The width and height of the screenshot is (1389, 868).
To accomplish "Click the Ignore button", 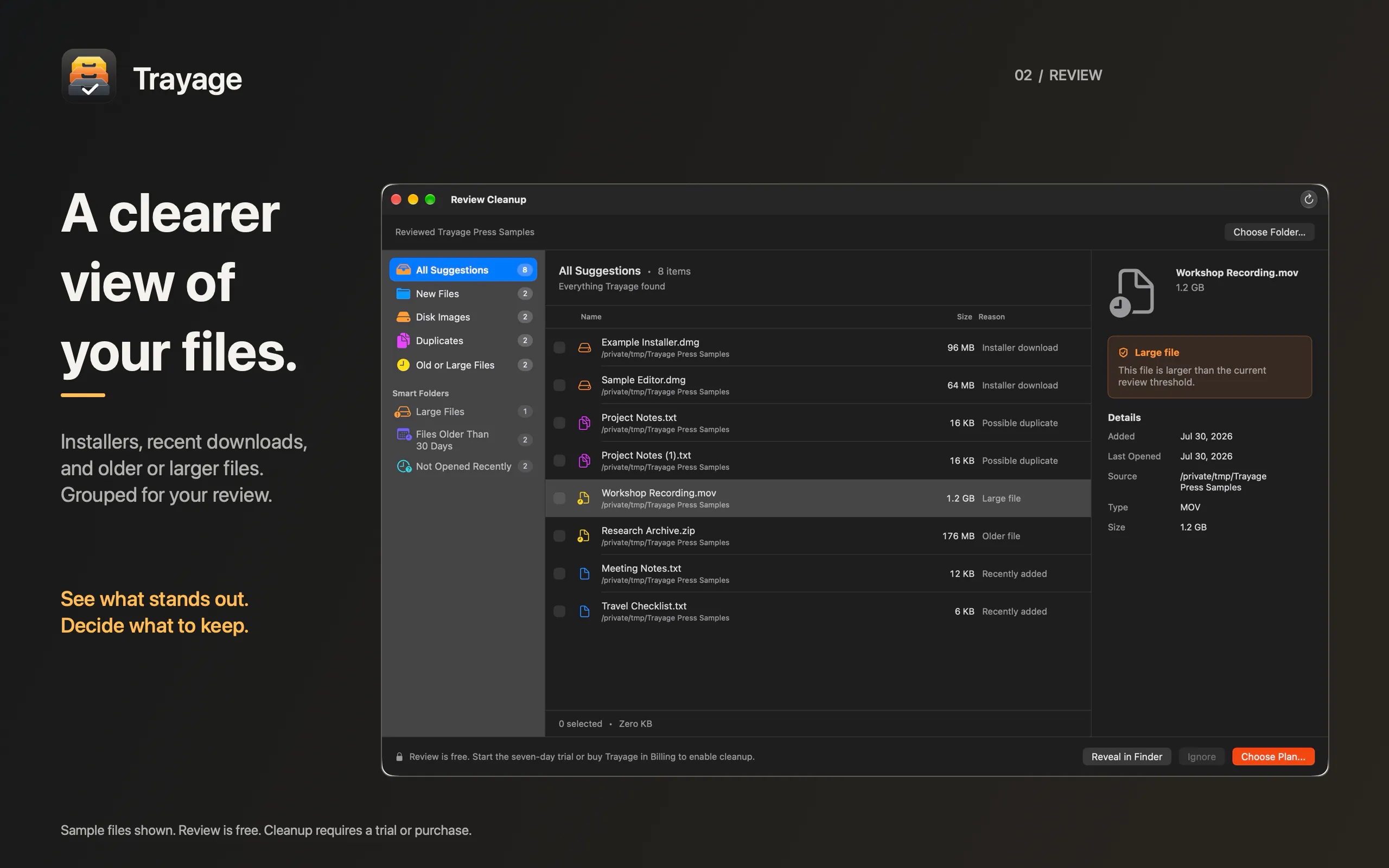I will coord(1201,757).
